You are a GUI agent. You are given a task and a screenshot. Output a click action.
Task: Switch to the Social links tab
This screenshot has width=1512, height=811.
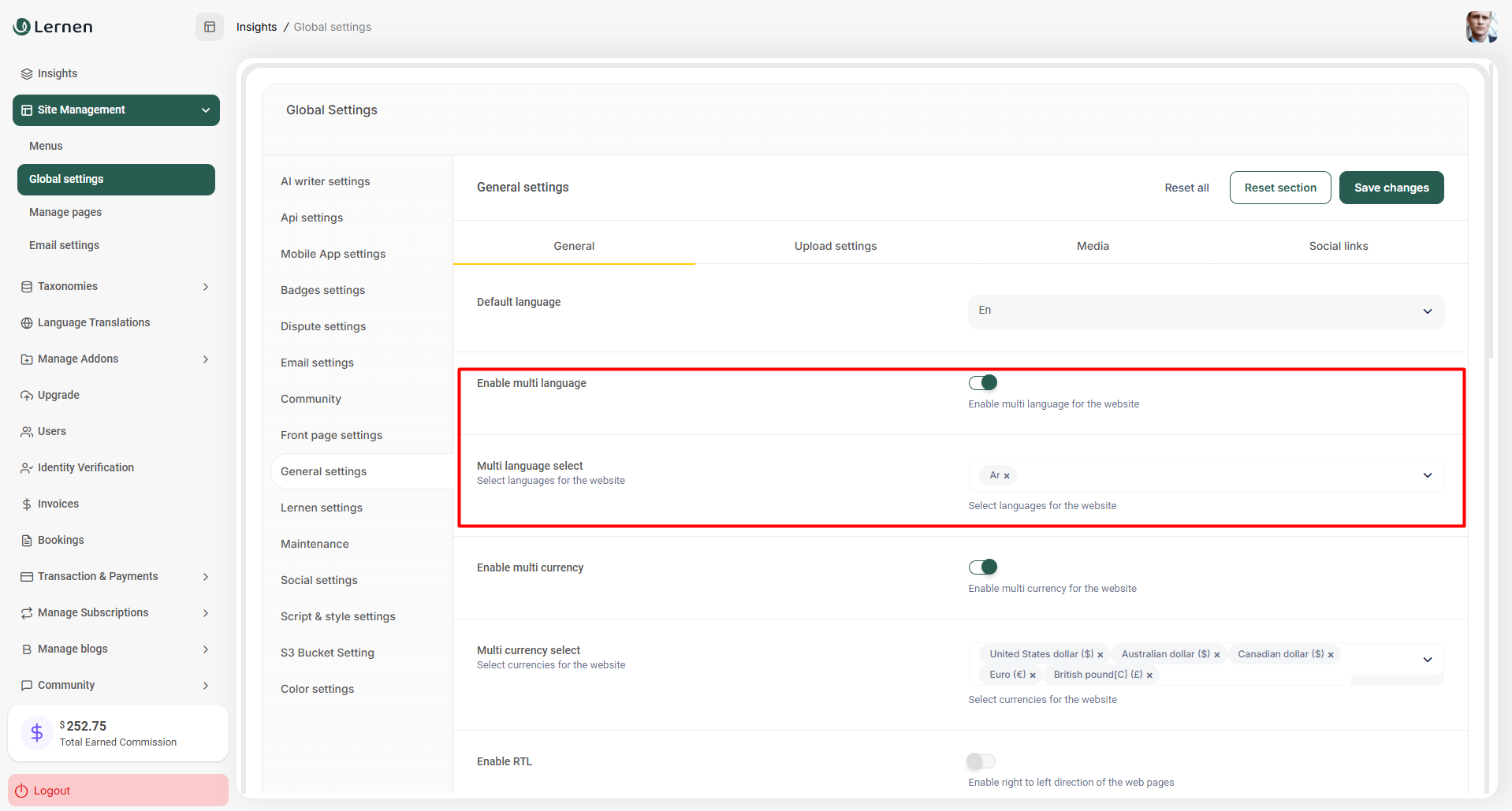[x=1338, y=246]
